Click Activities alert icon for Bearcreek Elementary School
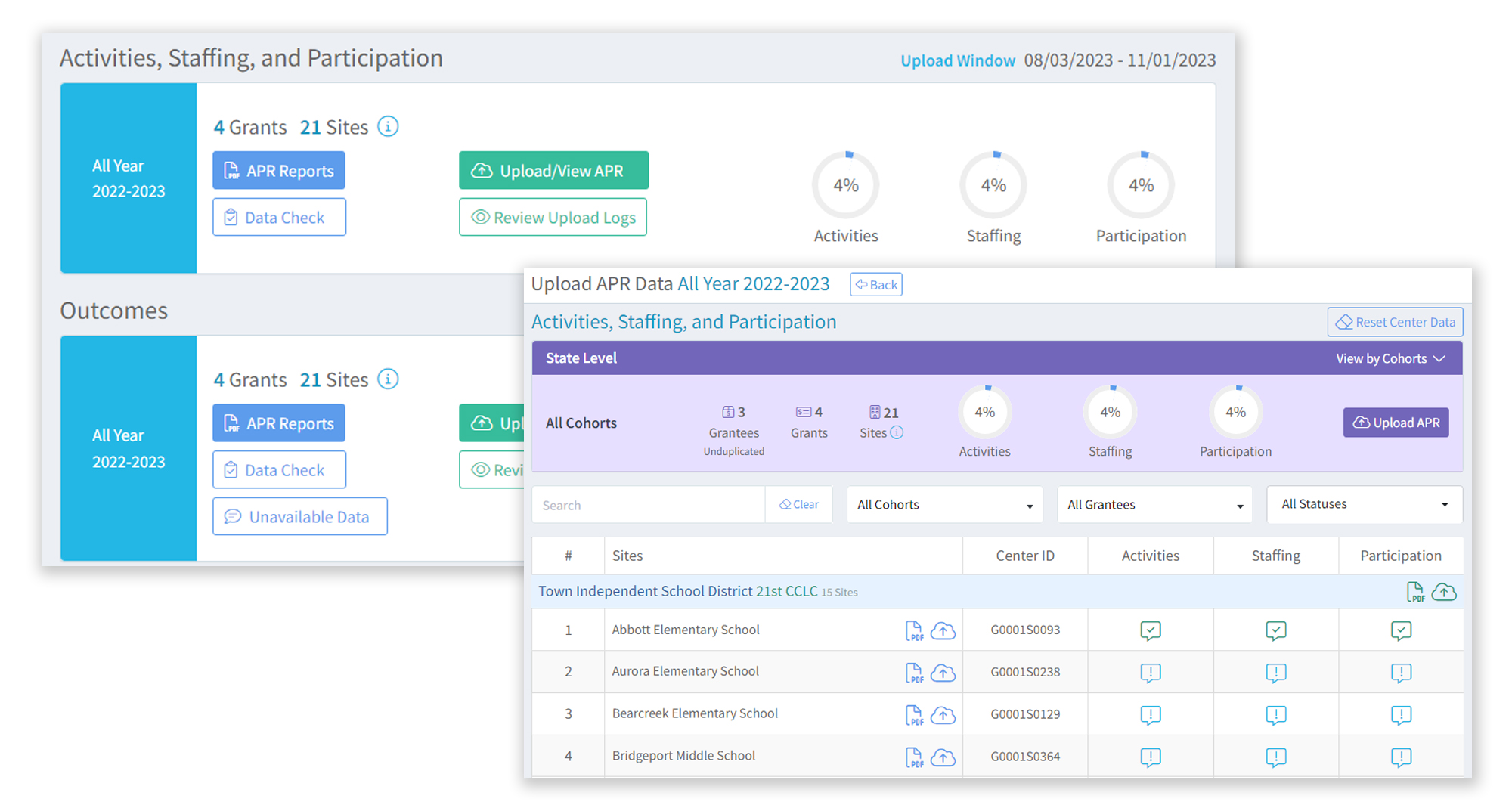The image size is (1512, 811). [x=1150, y=714]
